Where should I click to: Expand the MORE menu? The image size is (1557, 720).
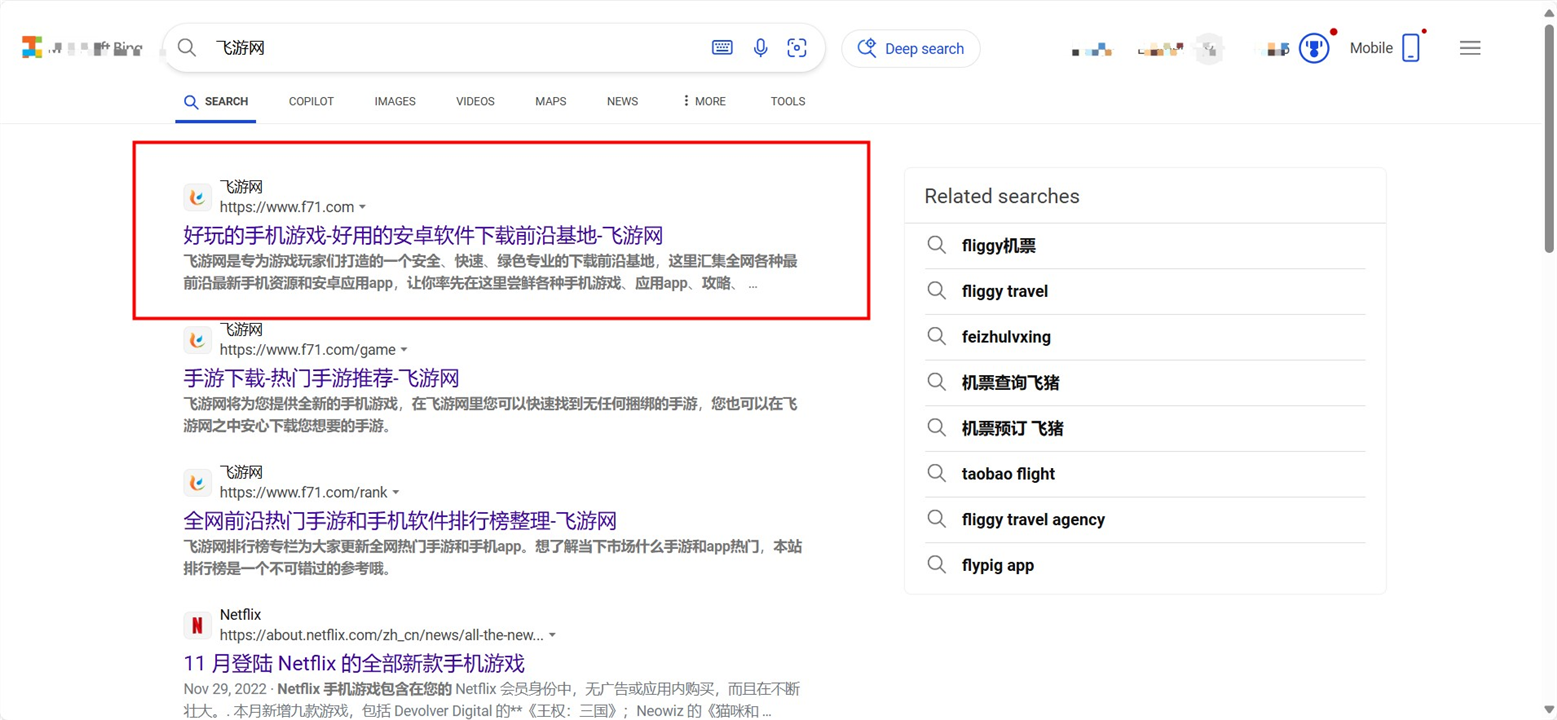[x=704, y=101]
